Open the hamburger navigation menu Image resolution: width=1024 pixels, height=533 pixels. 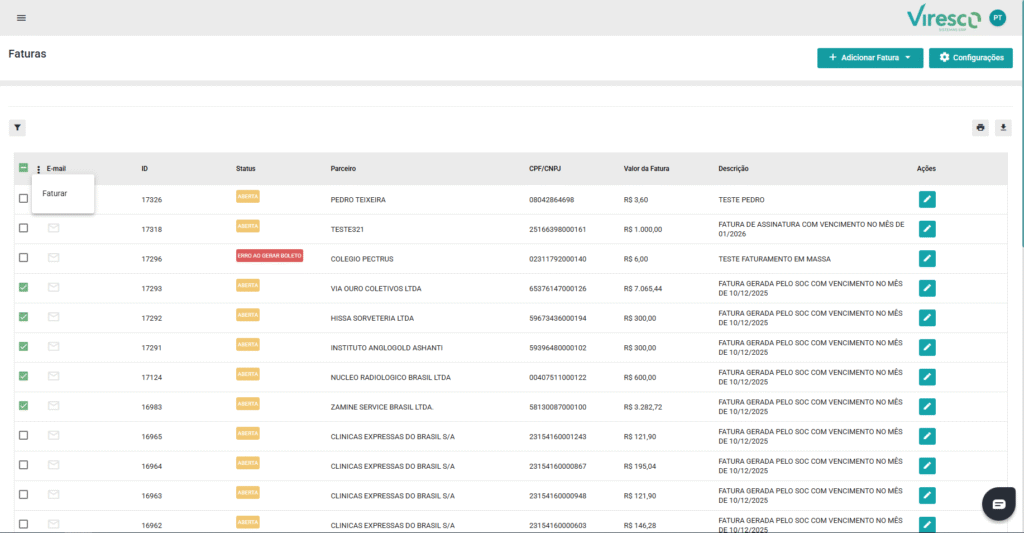(x=22, y=18)
